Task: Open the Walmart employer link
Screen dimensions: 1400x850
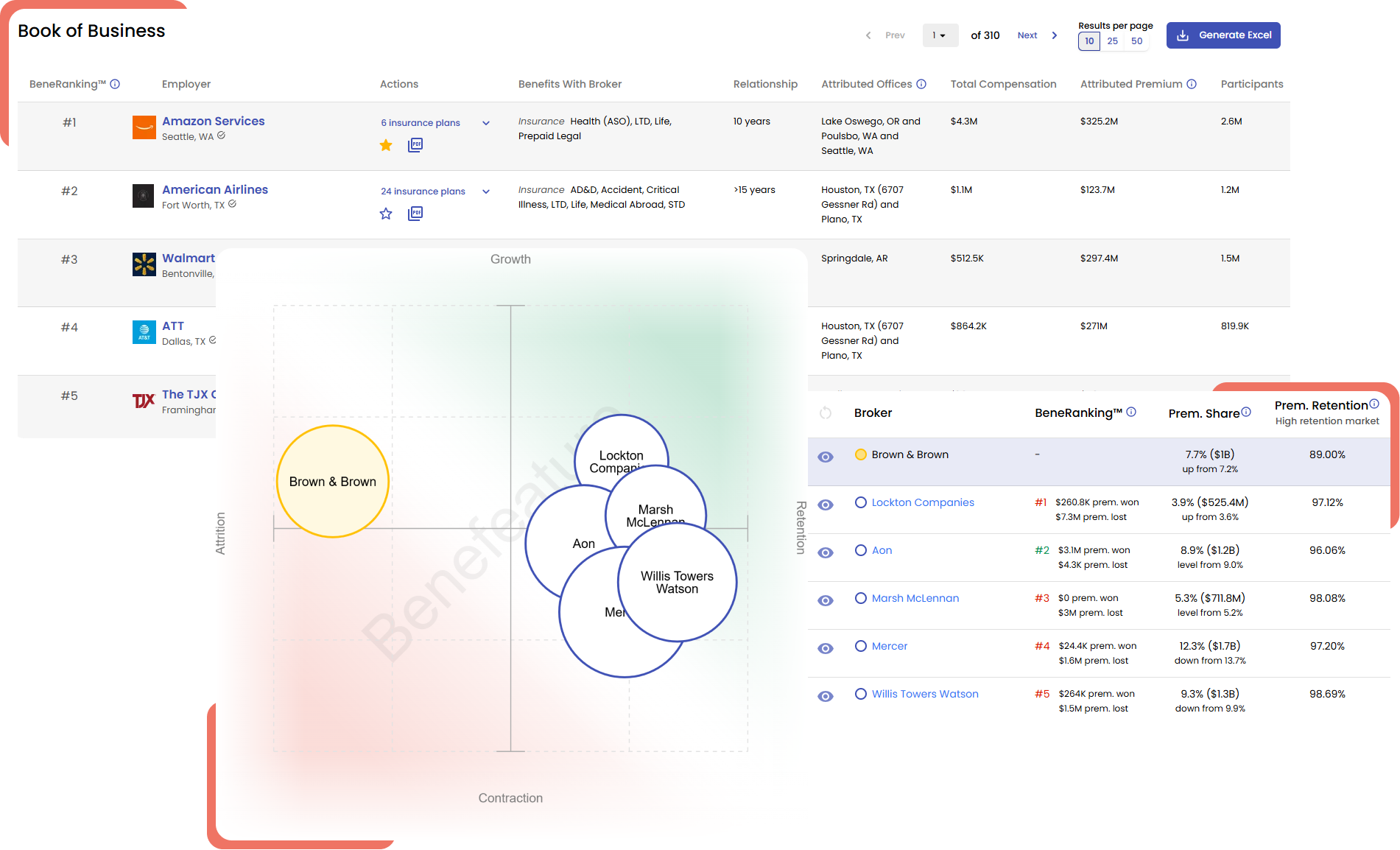Action: [189, 258]
